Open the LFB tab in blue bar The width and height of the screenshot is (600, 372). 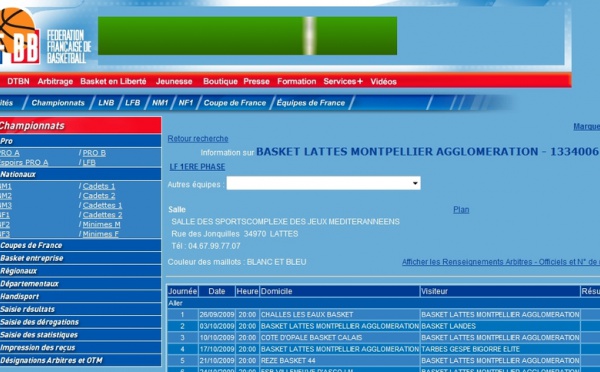[x=132, y=103]
